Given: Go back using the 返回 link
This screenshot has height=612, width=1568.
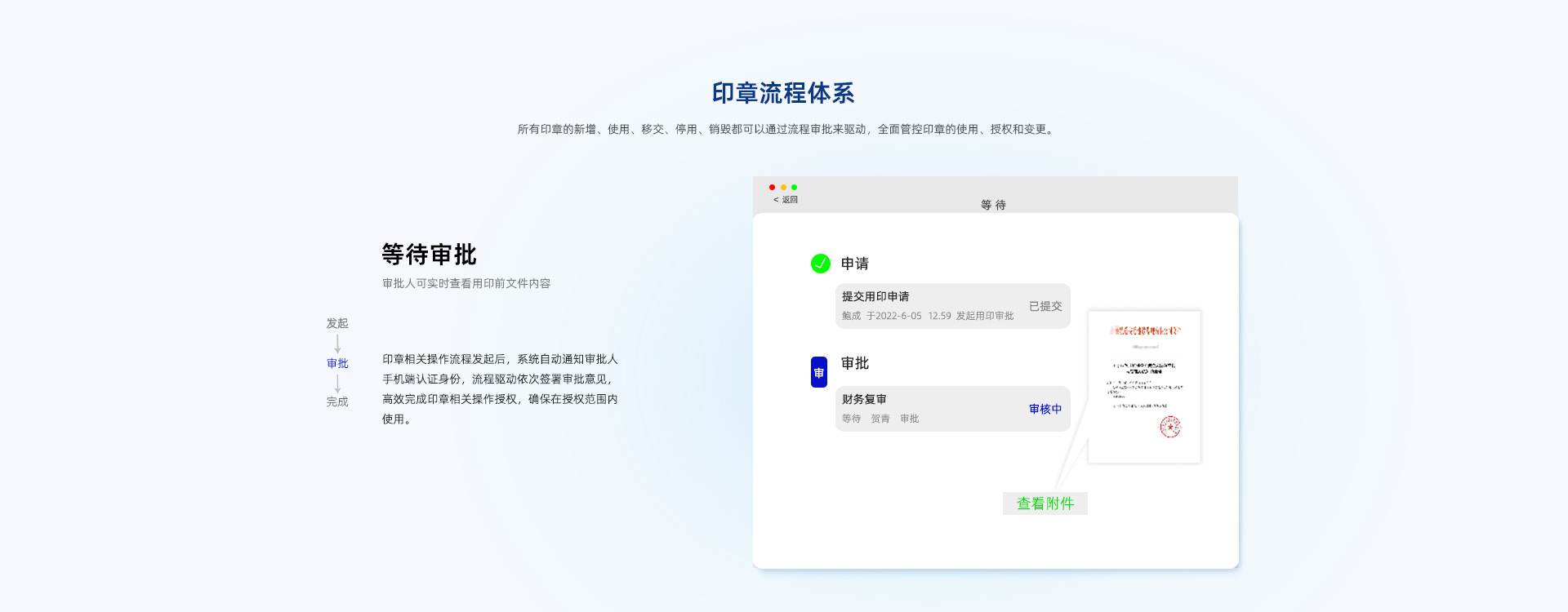Looking at the screenshot, I should [x=786, y=200].
